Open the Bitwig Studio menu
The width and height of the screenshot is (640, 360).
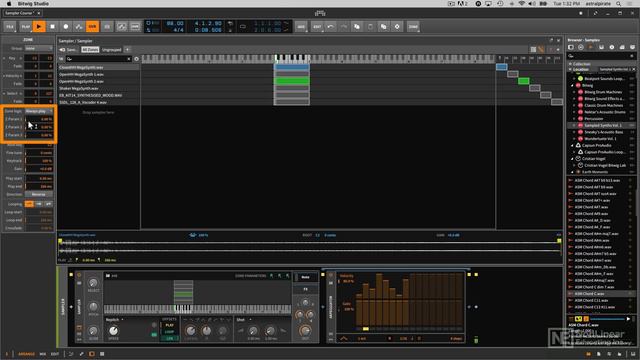(x=33, y=3)
